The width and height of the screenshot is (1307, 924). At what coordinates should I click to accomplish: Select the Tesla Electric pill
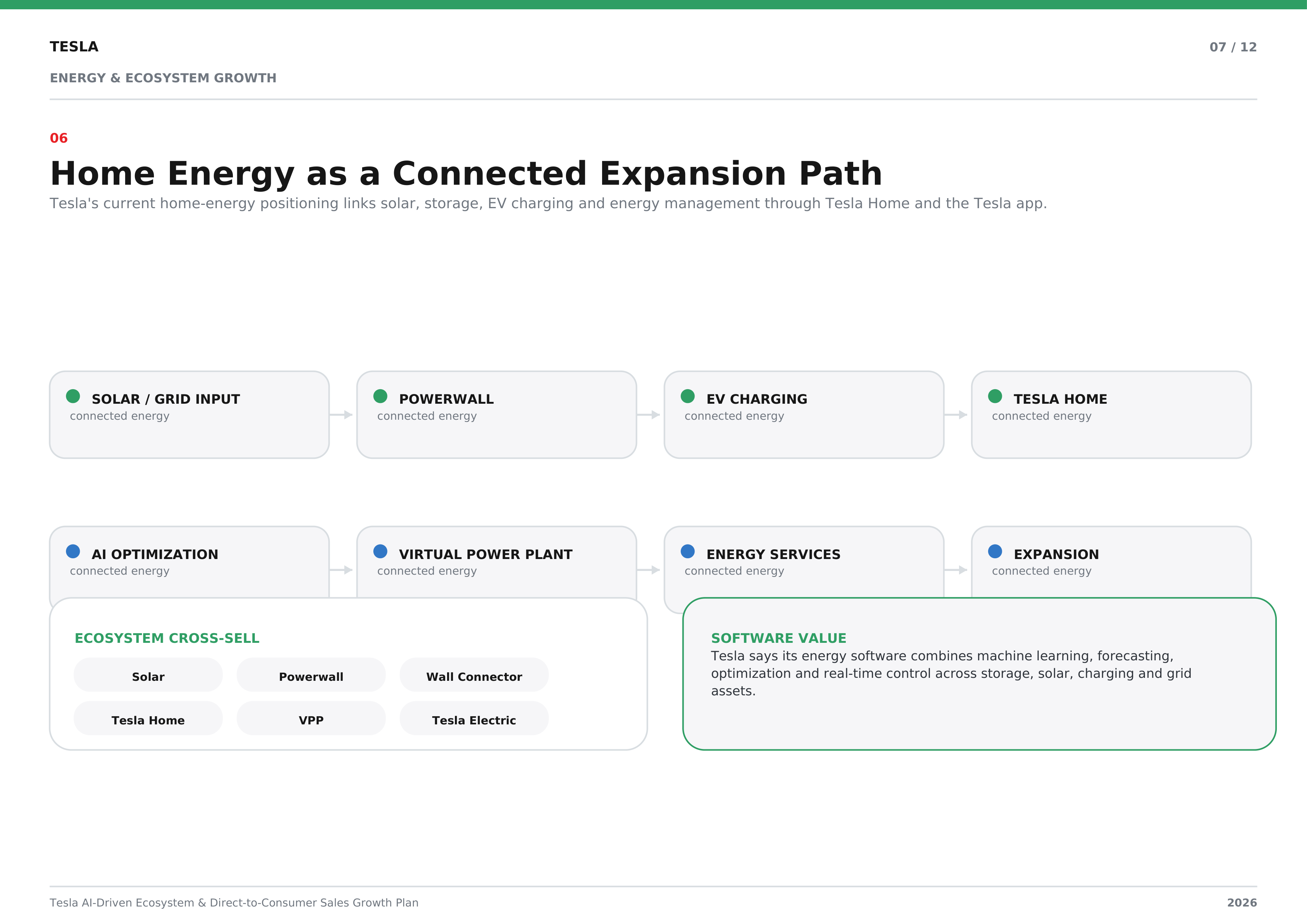(474, 718)
